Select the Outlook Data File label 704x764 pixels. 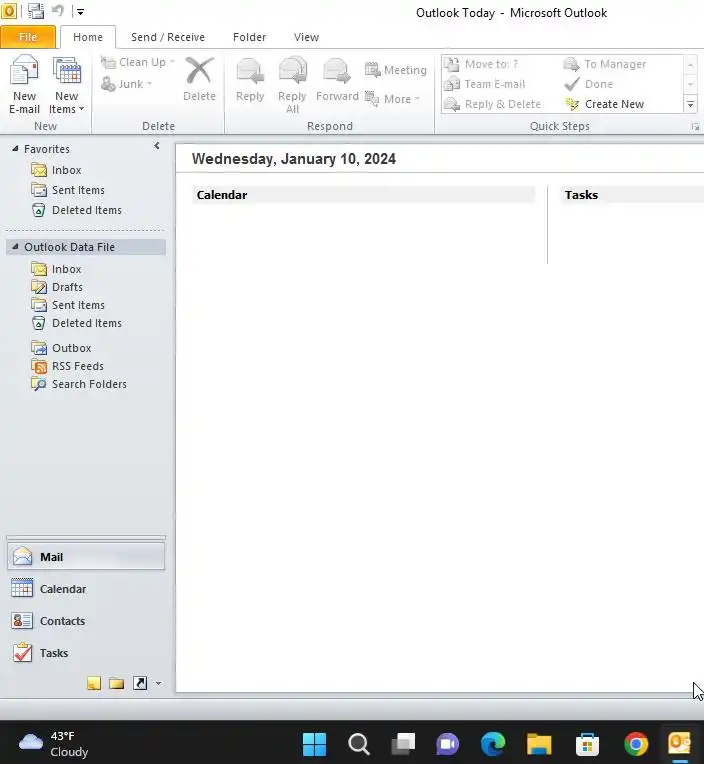coord(70,247)
